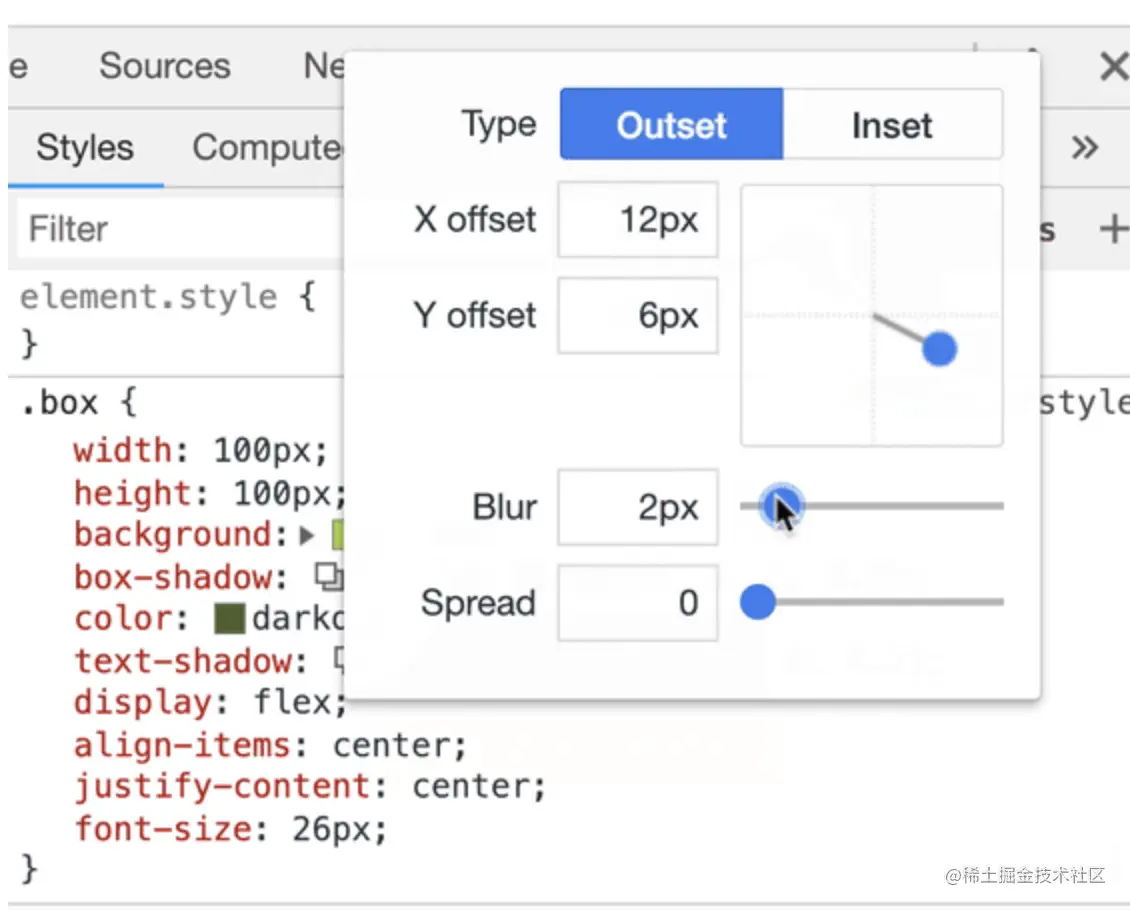
Task: Click the .box selector text
Action: point(59,403)
